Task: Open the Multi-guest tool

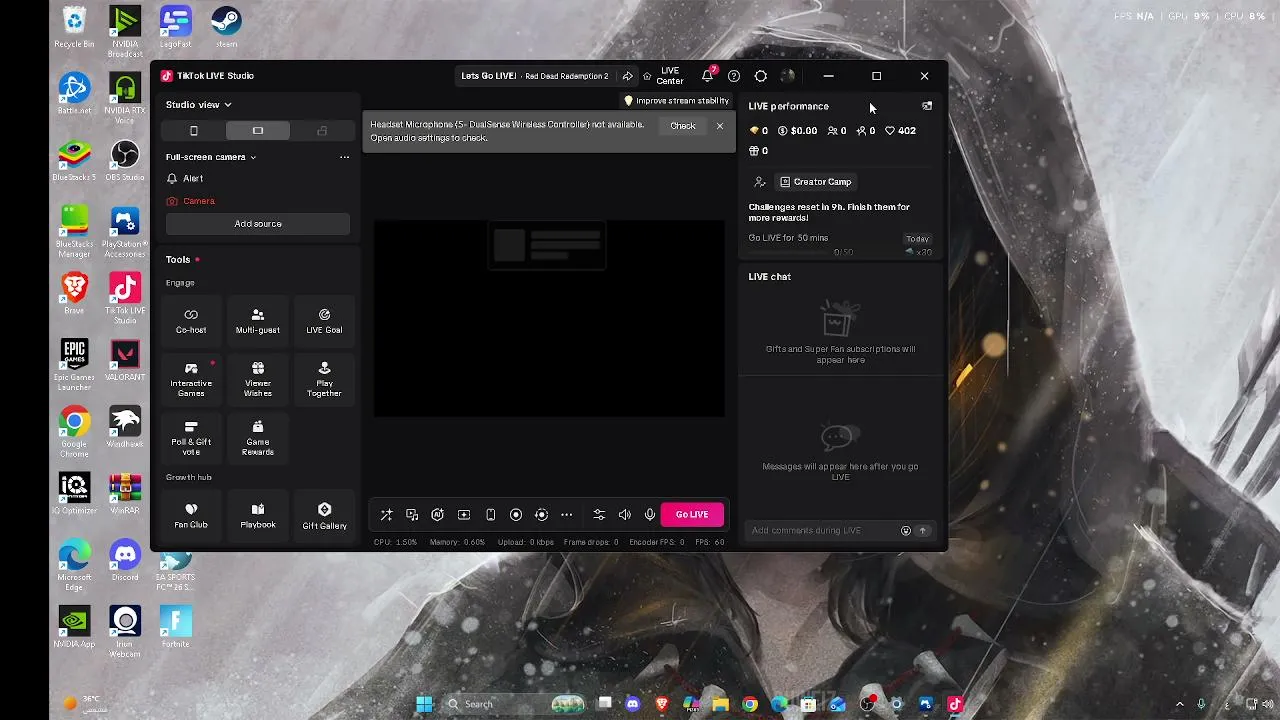Action: click(258, 321)
